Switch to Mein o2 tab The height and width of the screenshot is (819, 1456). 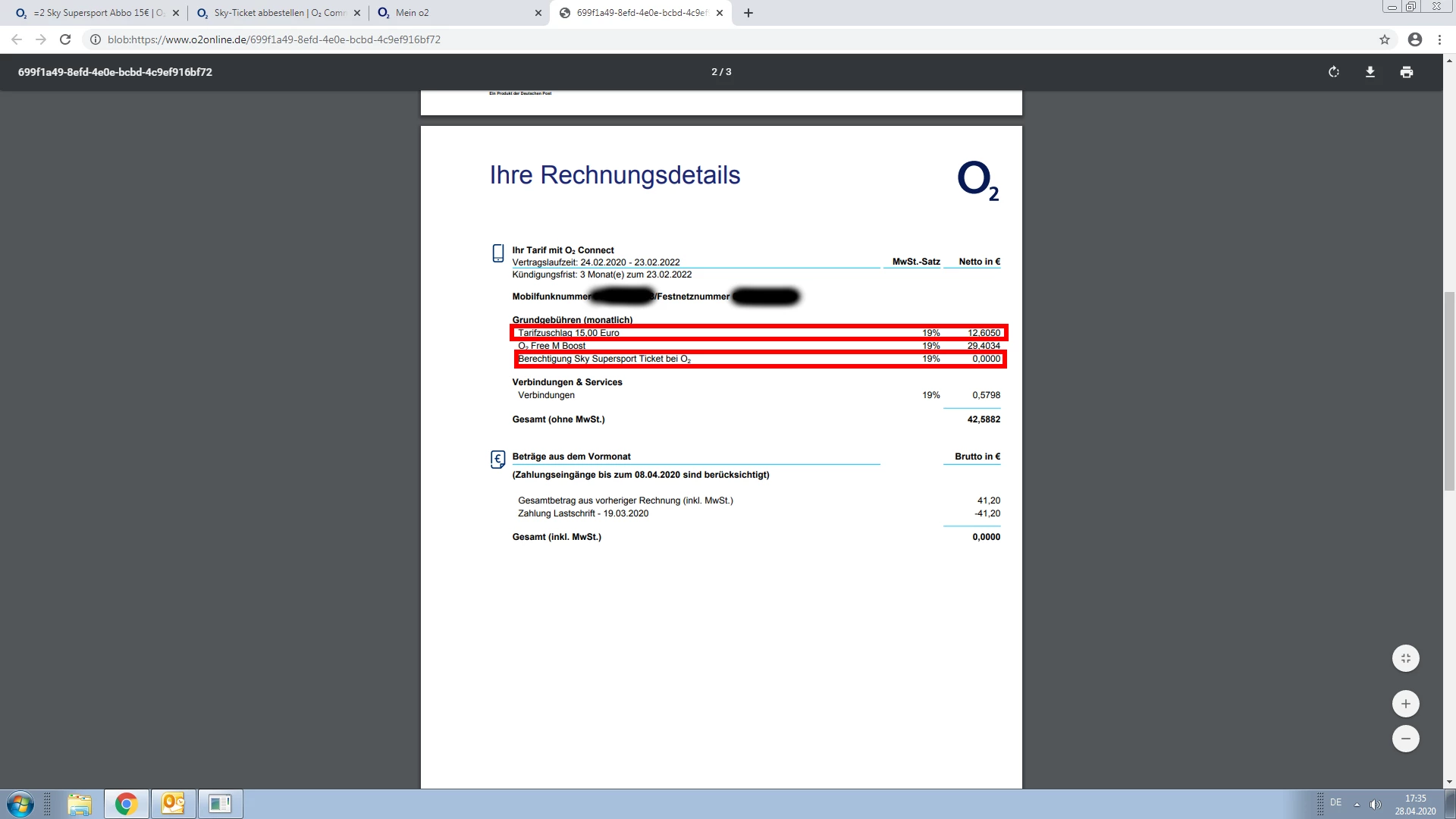455,13
